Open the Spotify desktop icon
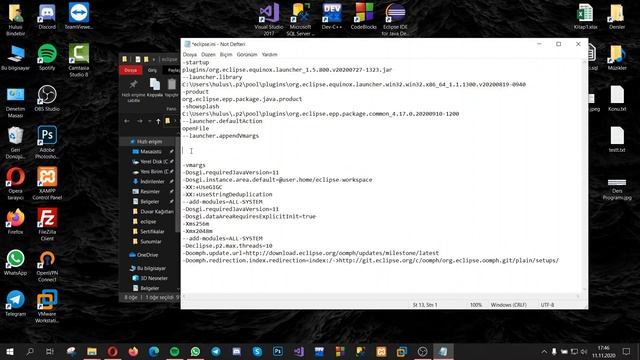The height and width of the screenshot is (360, 640). point(47,57)
